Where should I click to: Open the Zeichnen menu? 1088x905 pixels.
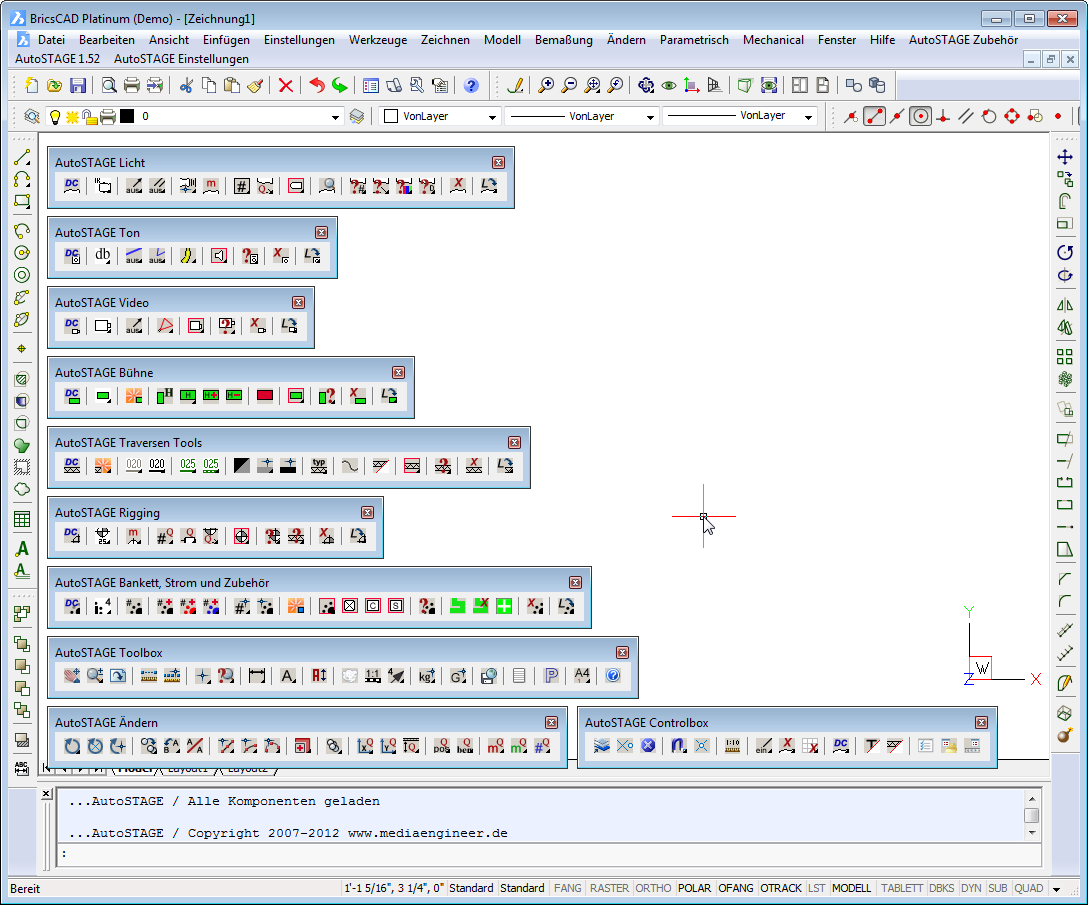[445, 40]
